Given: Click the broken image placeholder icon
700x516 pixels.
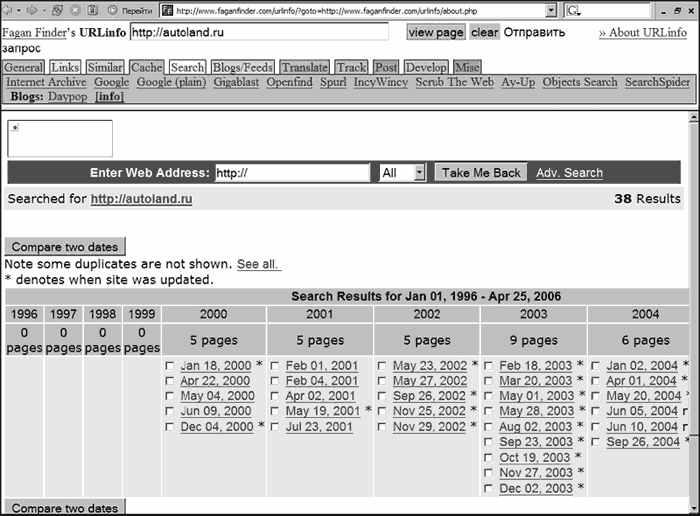Looking at the screenshot, I should point(14,129).
